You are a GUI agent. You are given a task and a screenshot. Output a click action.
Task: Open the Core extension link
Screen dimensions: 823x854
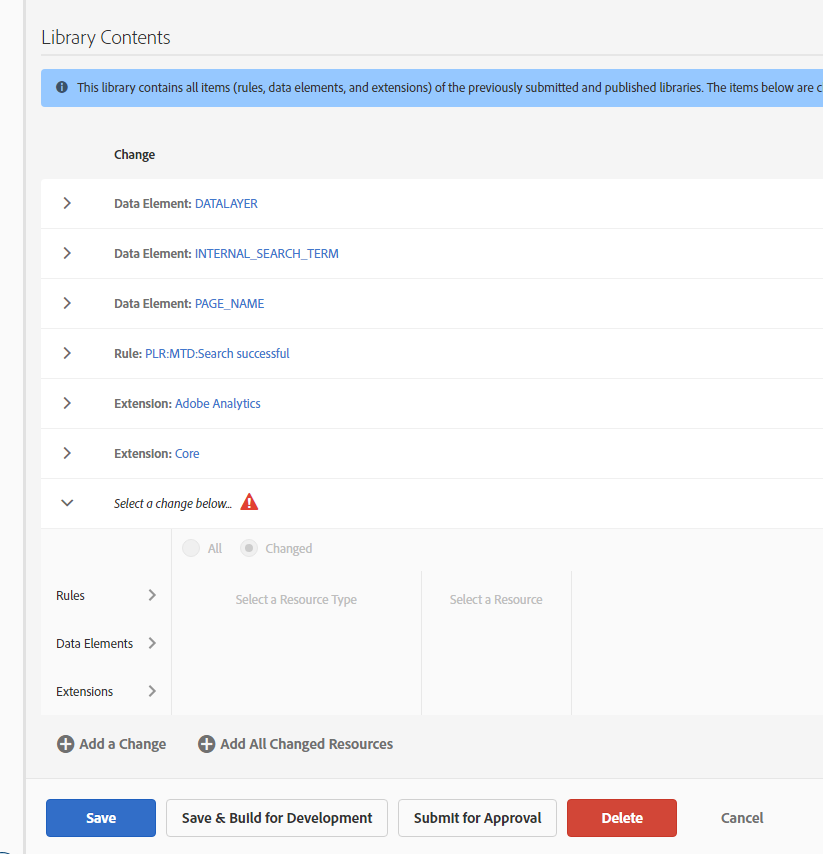(x=187, y=453)
